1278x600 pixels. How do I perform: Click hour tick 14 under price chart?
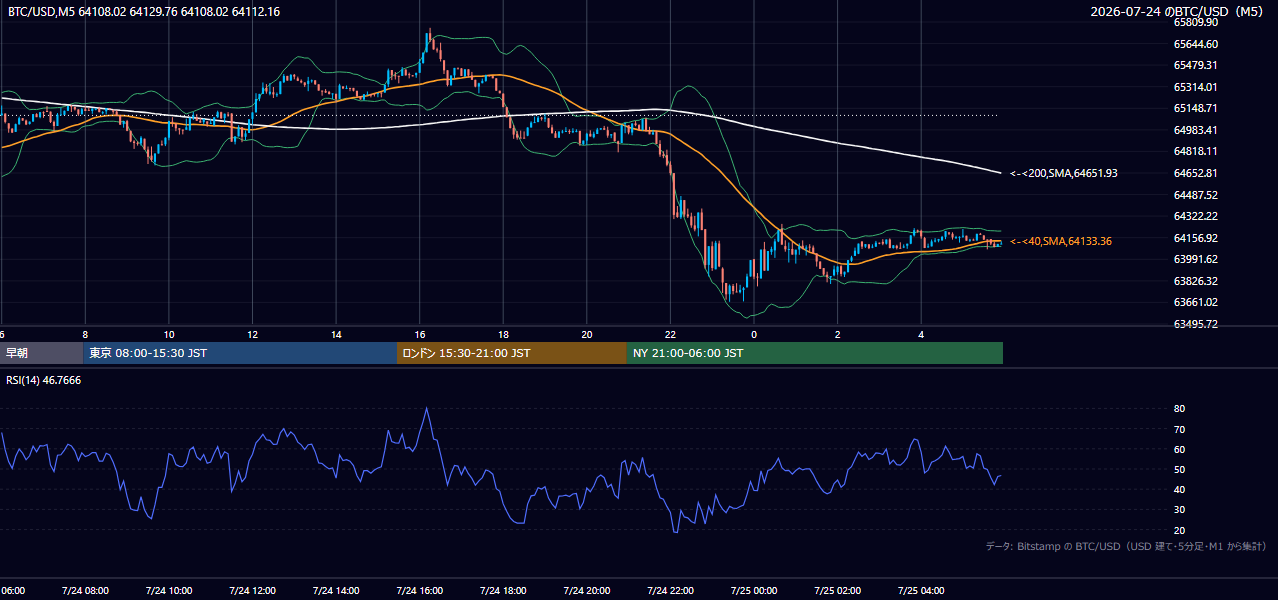[336, 334]
